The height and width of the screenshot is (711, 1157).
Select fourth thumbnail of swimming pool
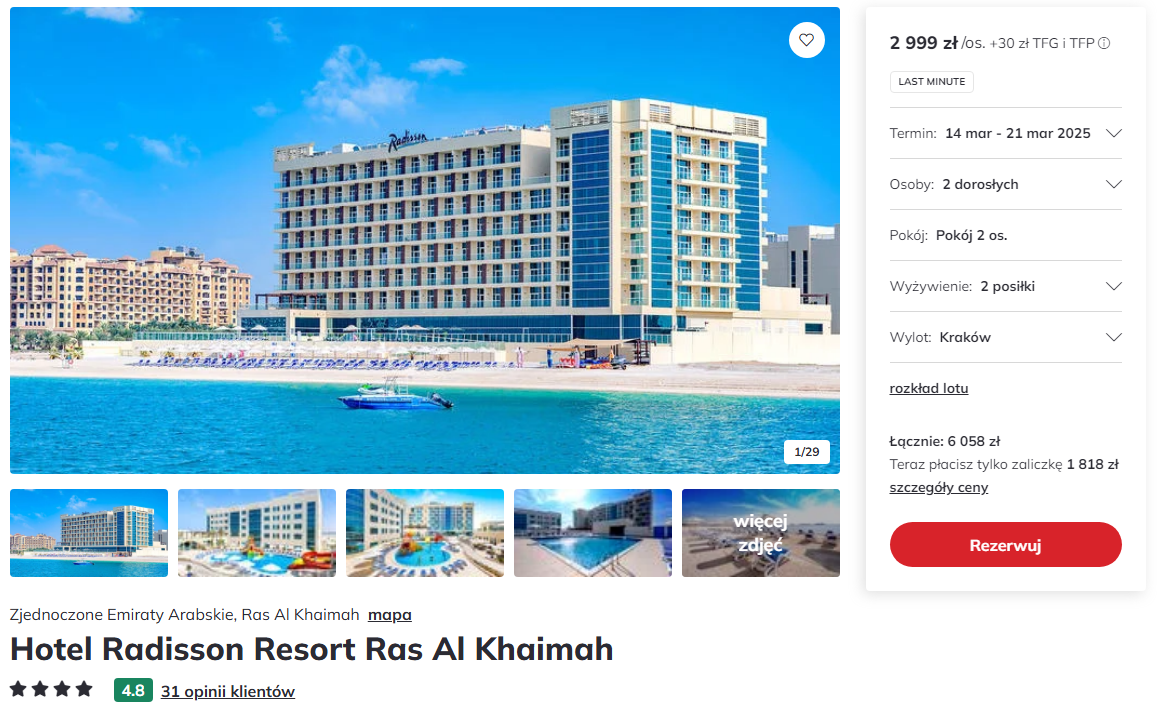593,533
